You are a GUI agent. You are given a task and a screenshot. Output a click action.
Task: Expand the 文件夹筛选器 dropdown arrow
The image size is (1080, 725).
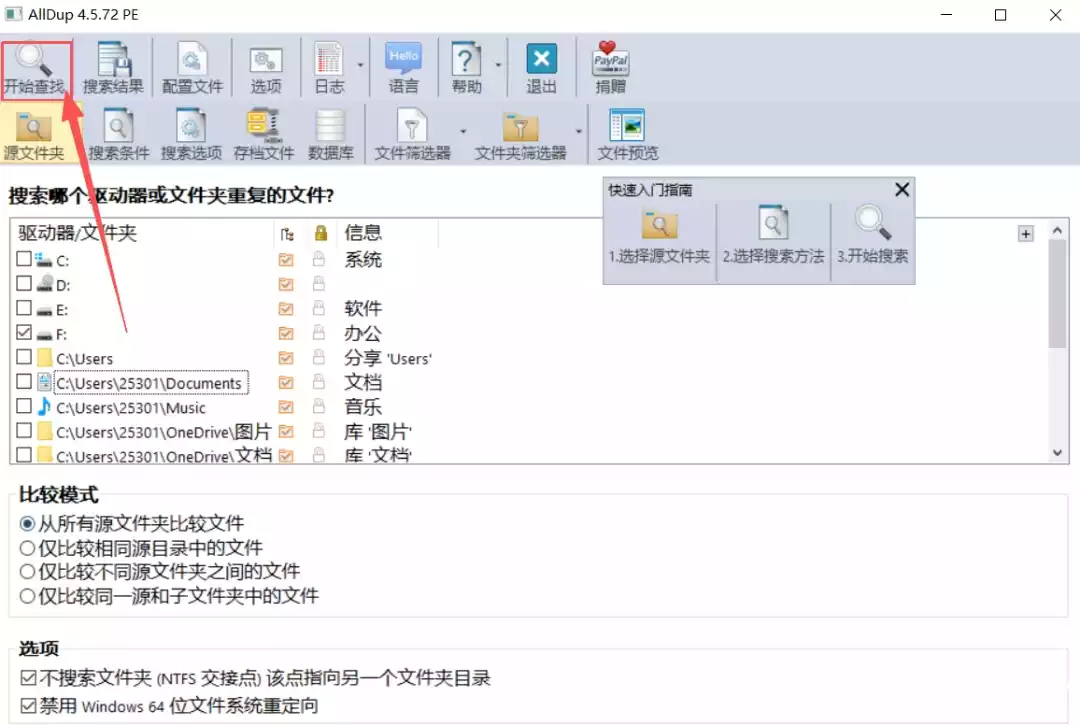click(x=577, y=132)
